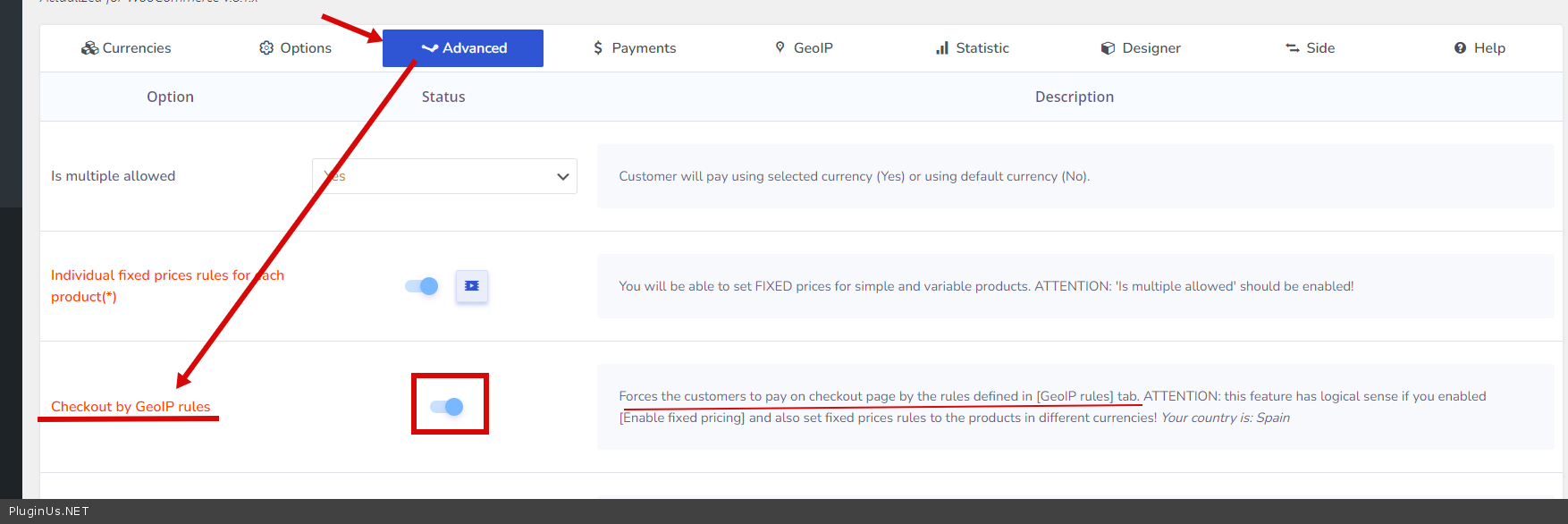
Task: Toggle Individual fixed prices rules switch
Action: pos(422,286)
